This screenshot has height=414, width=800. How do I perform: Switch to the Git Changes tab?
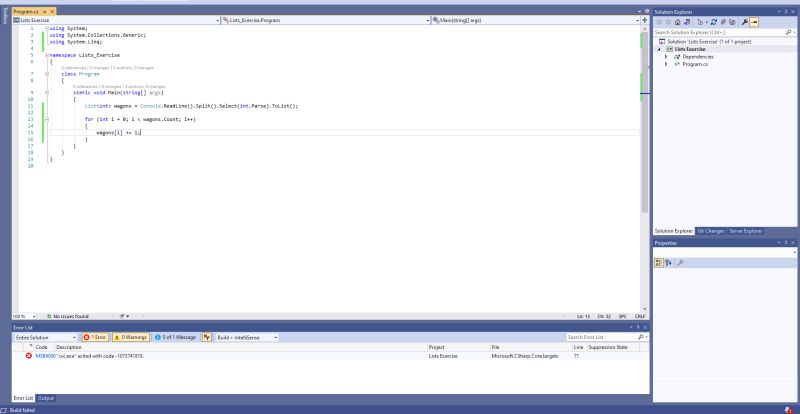[x=711, y=231]
